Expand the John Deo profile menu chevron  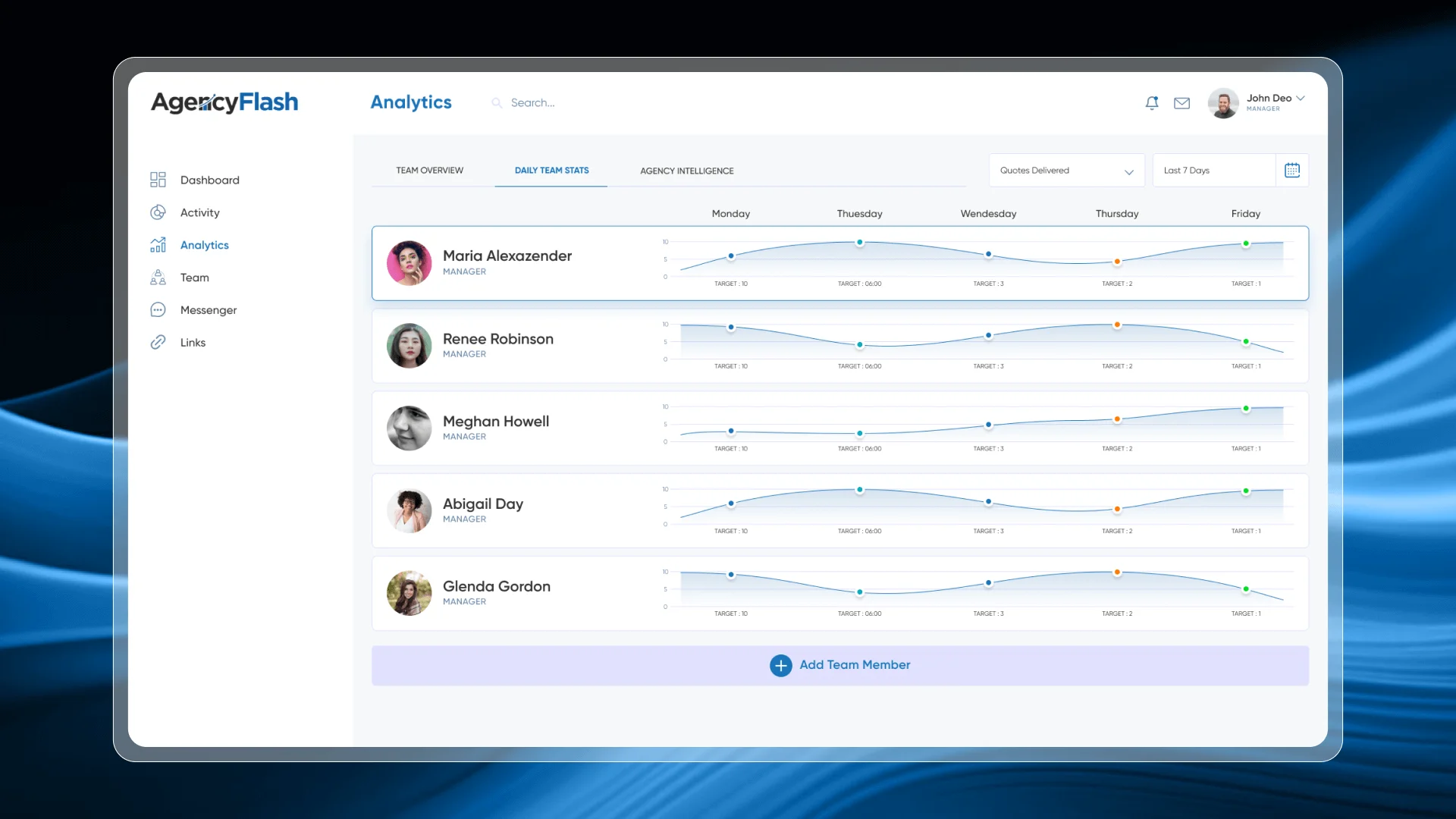click(x=1301, y=99)
